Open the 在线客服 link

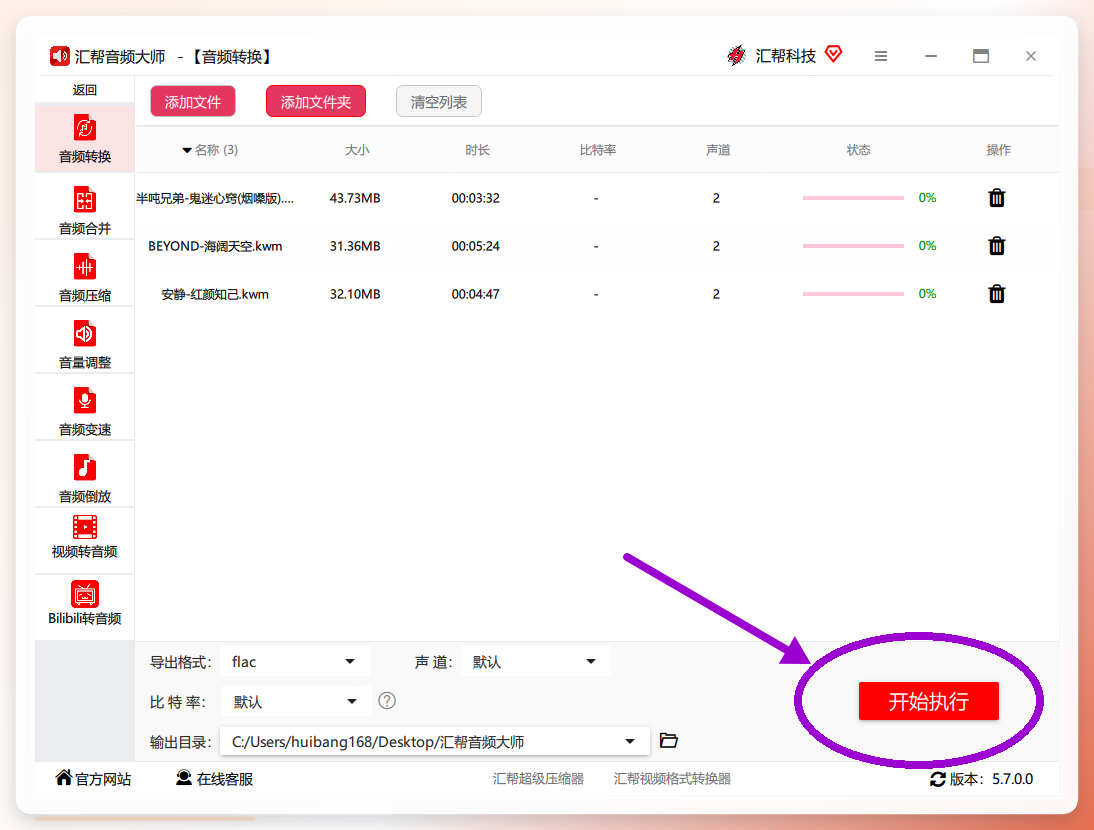(214, 778)
